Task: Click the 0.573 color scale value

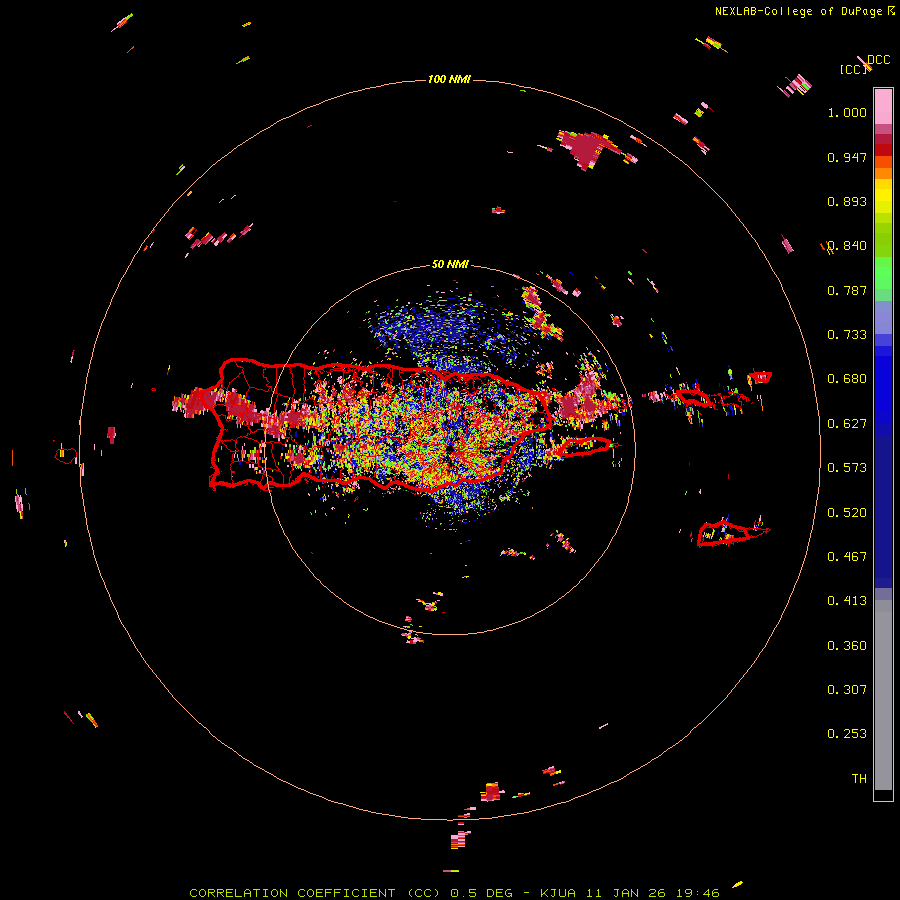Action: pyautogui.click(x=847, y=468)
